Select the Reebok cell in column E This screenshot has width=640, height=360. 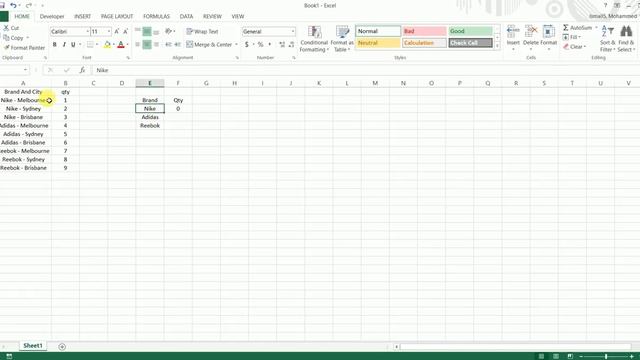coord(150,126)
